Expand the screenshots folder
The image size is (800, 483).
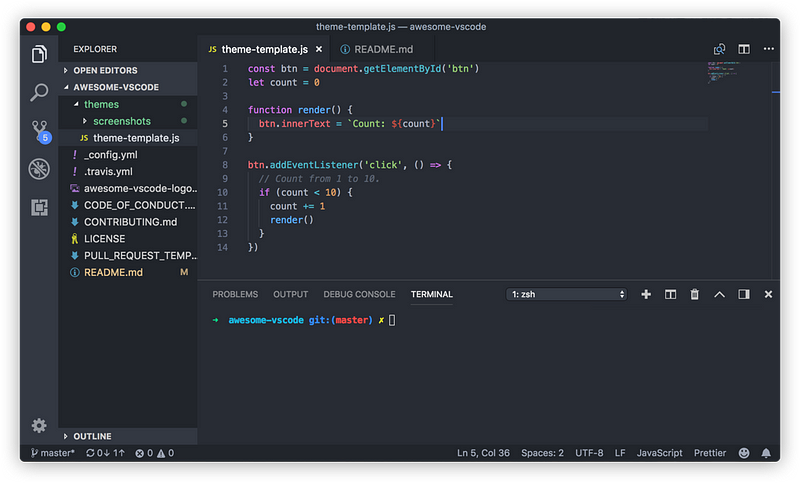121,121
